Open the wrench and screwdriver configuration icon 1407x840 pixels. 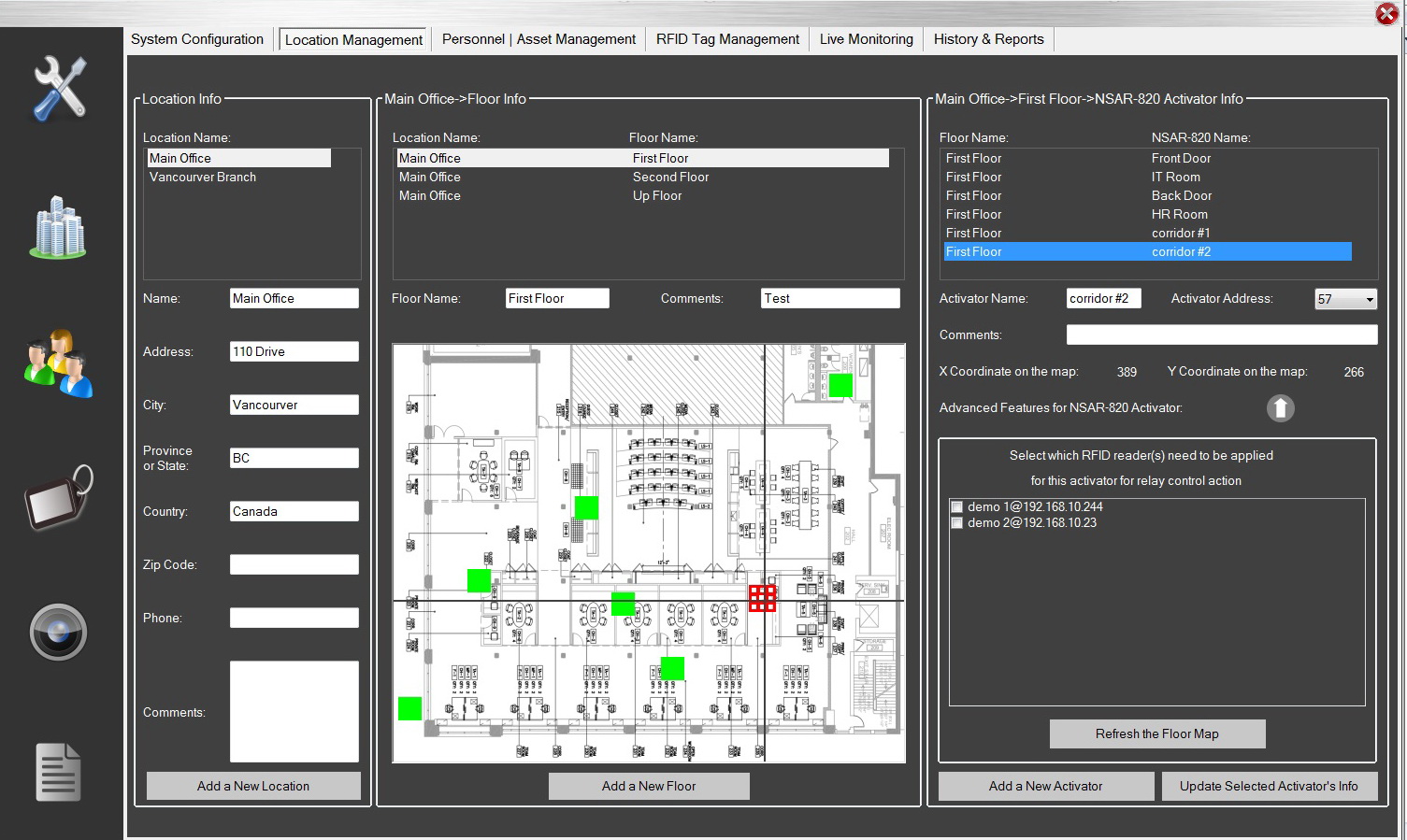(x=60, y=89)
